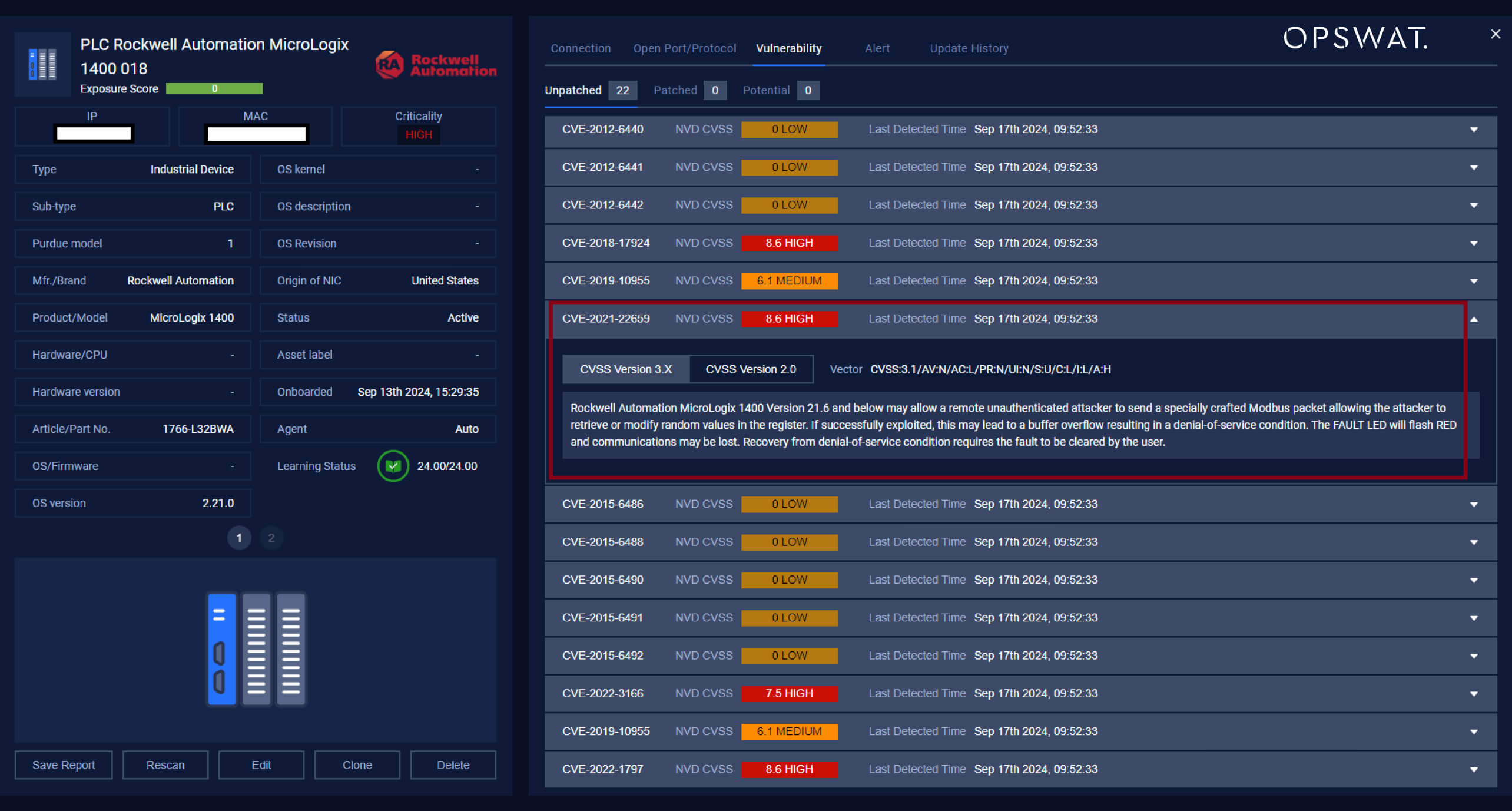Collapse the CVE-2021-22659 entry

point(1474,319)
